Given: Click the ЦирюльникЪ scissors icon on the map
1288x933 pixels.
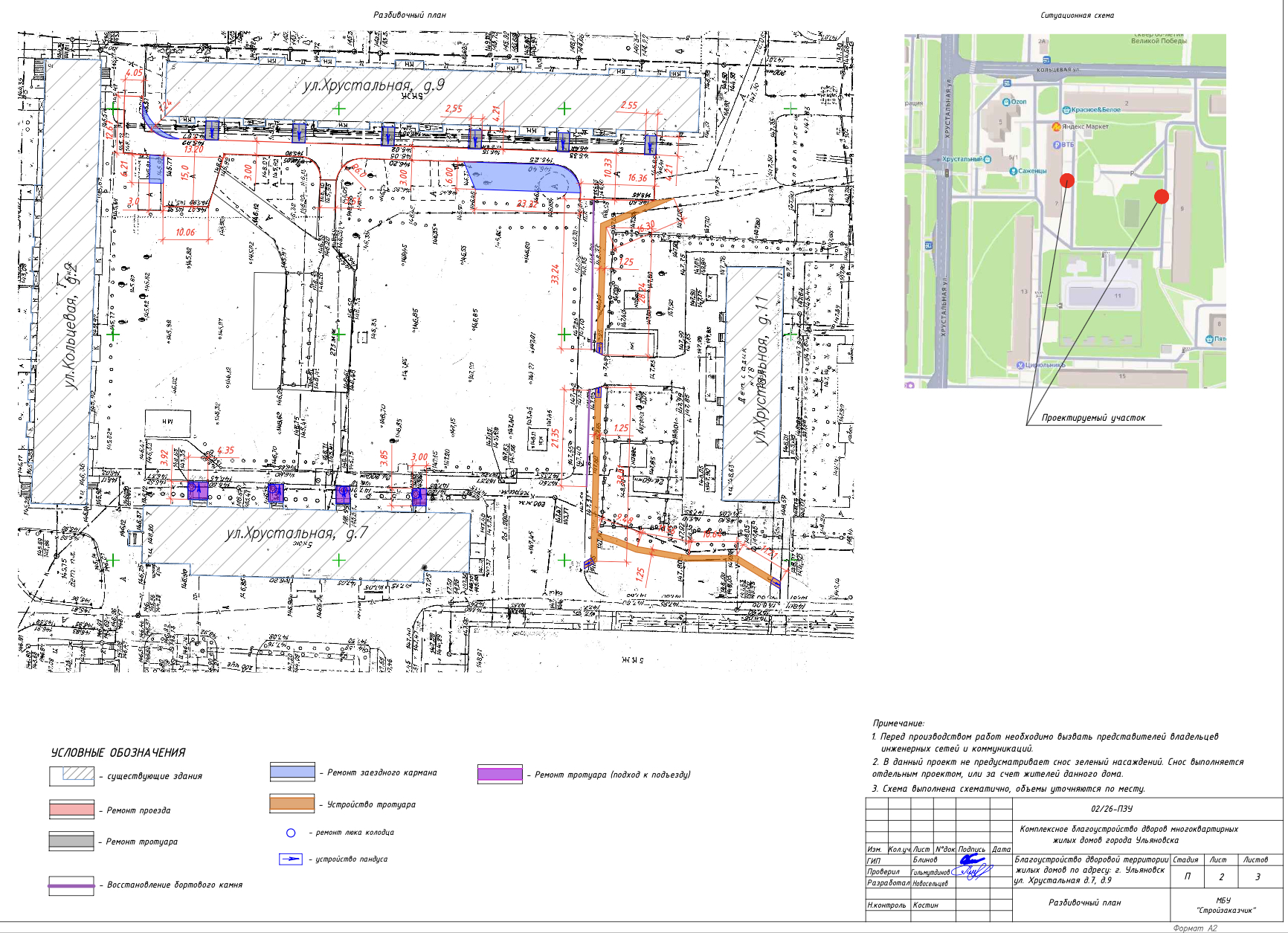Looking at the screenshot, I should pos(1020,365).
